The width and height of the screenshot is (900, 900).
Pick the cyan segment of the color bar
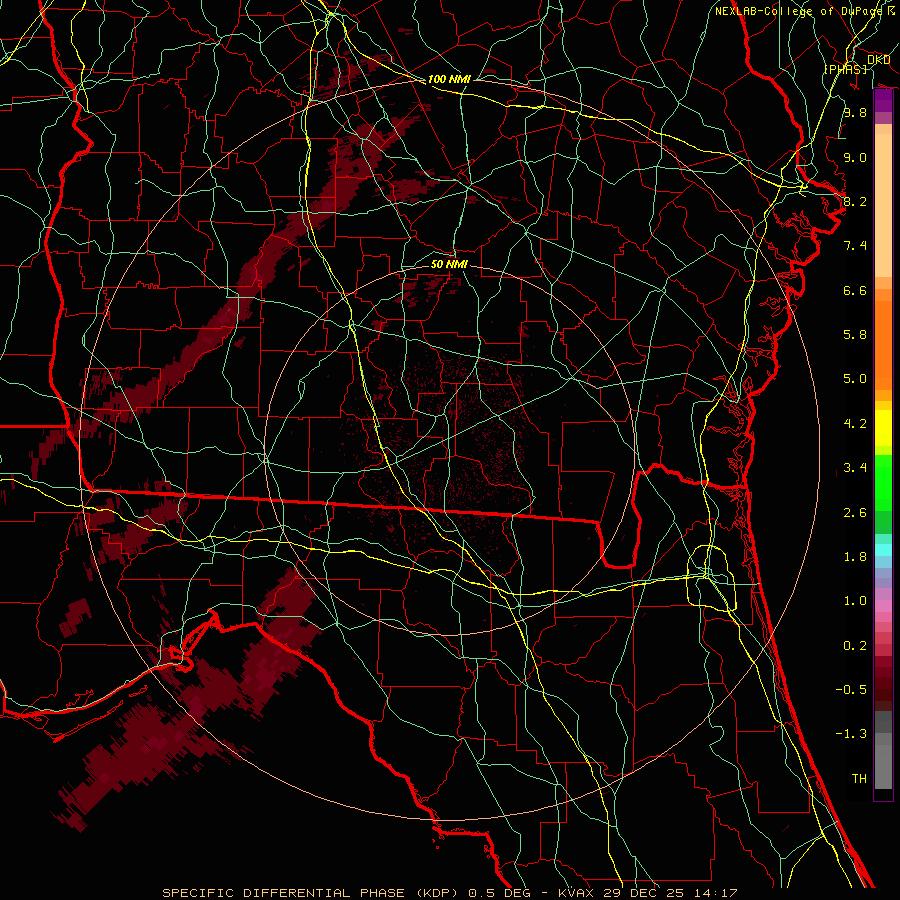coord(883,549)
